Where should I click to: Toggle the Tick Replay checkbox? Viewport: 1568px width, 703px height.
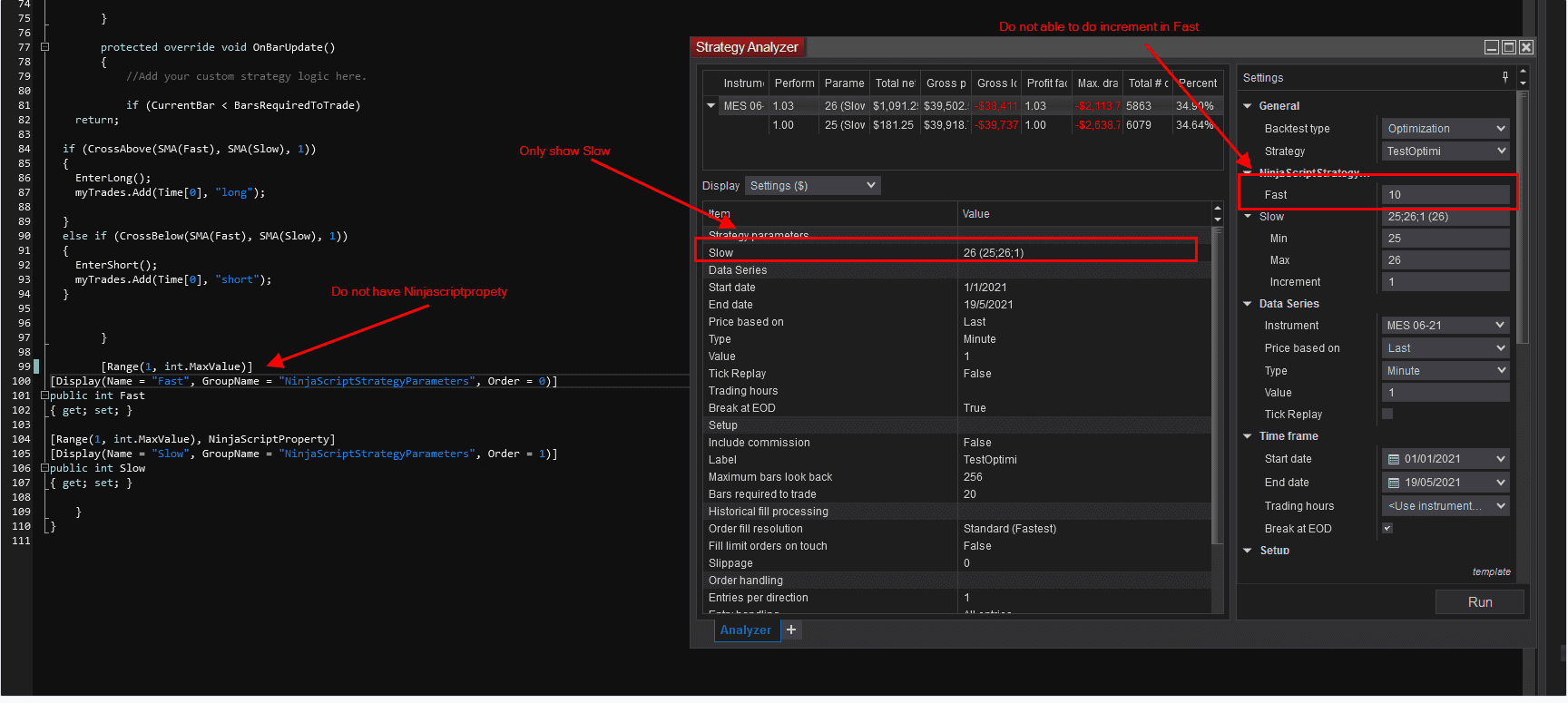click(x=1387, y=414)
